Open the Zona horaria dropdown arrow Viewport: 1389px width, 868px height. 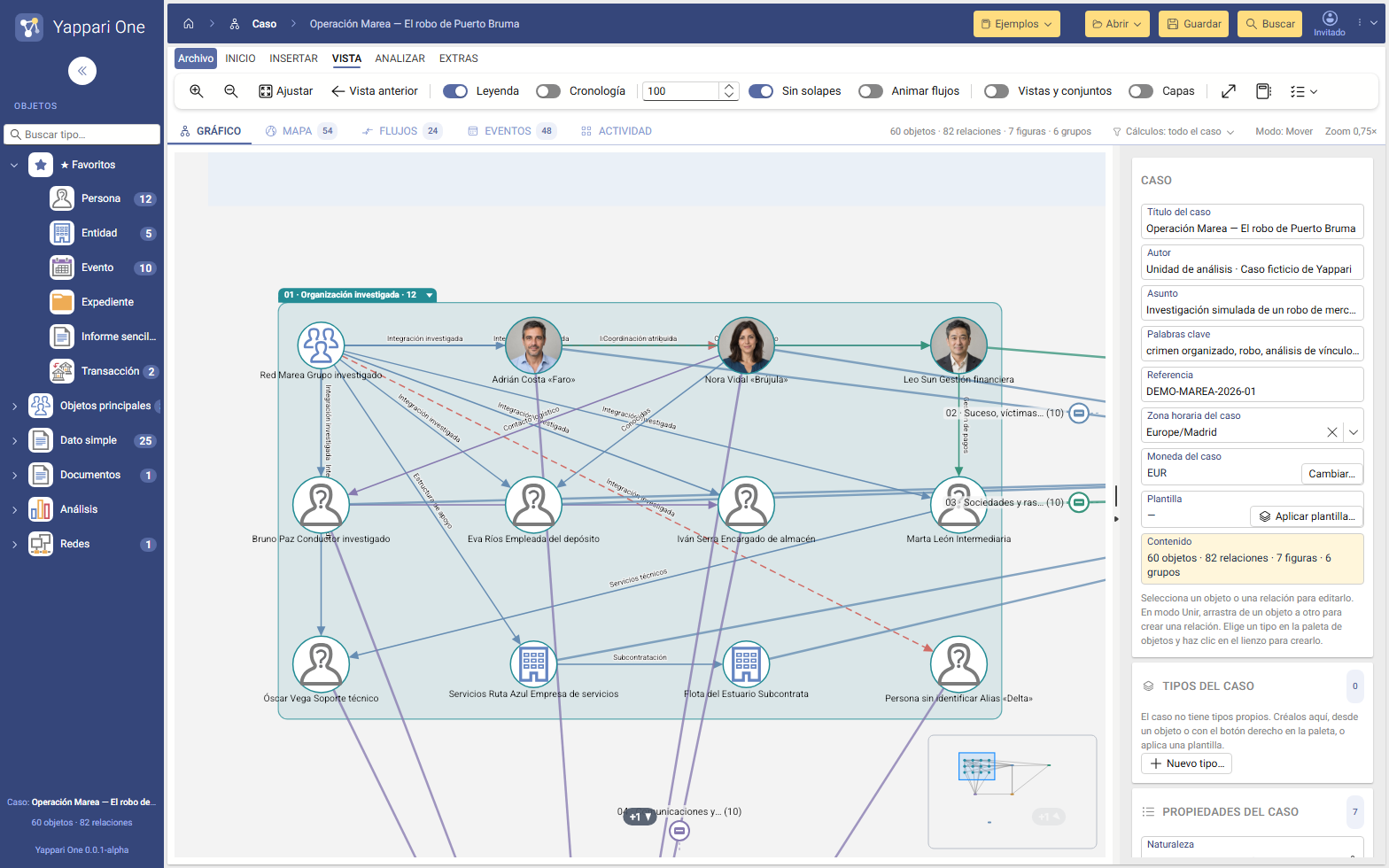click(1354, 432)
